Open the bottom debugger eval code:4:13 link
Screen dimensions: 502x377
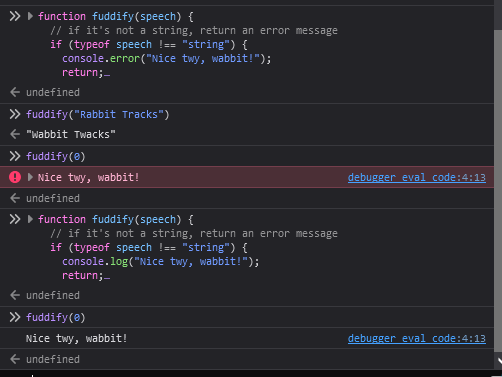pos(417,338)
